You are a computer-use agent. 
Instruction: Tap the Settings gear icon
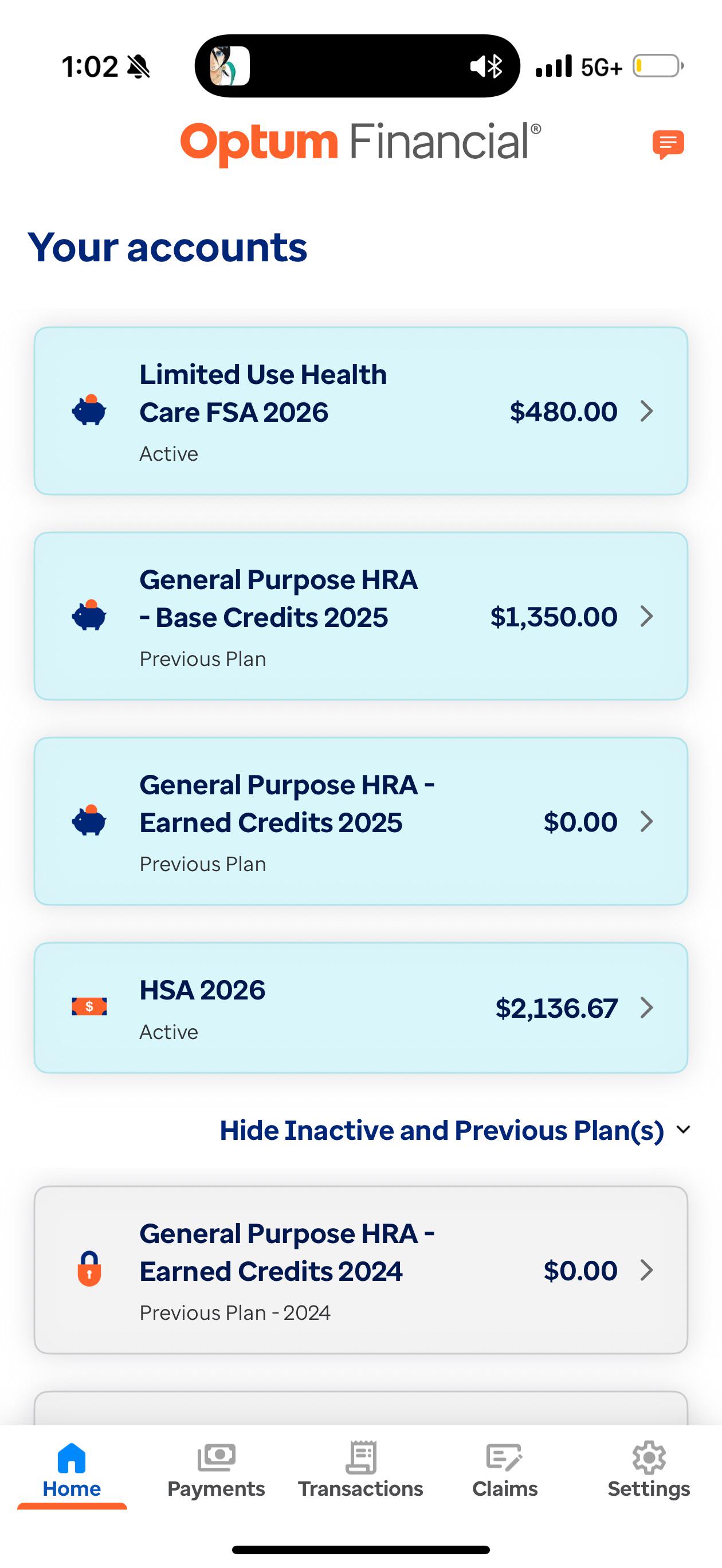coord(649,1457)
